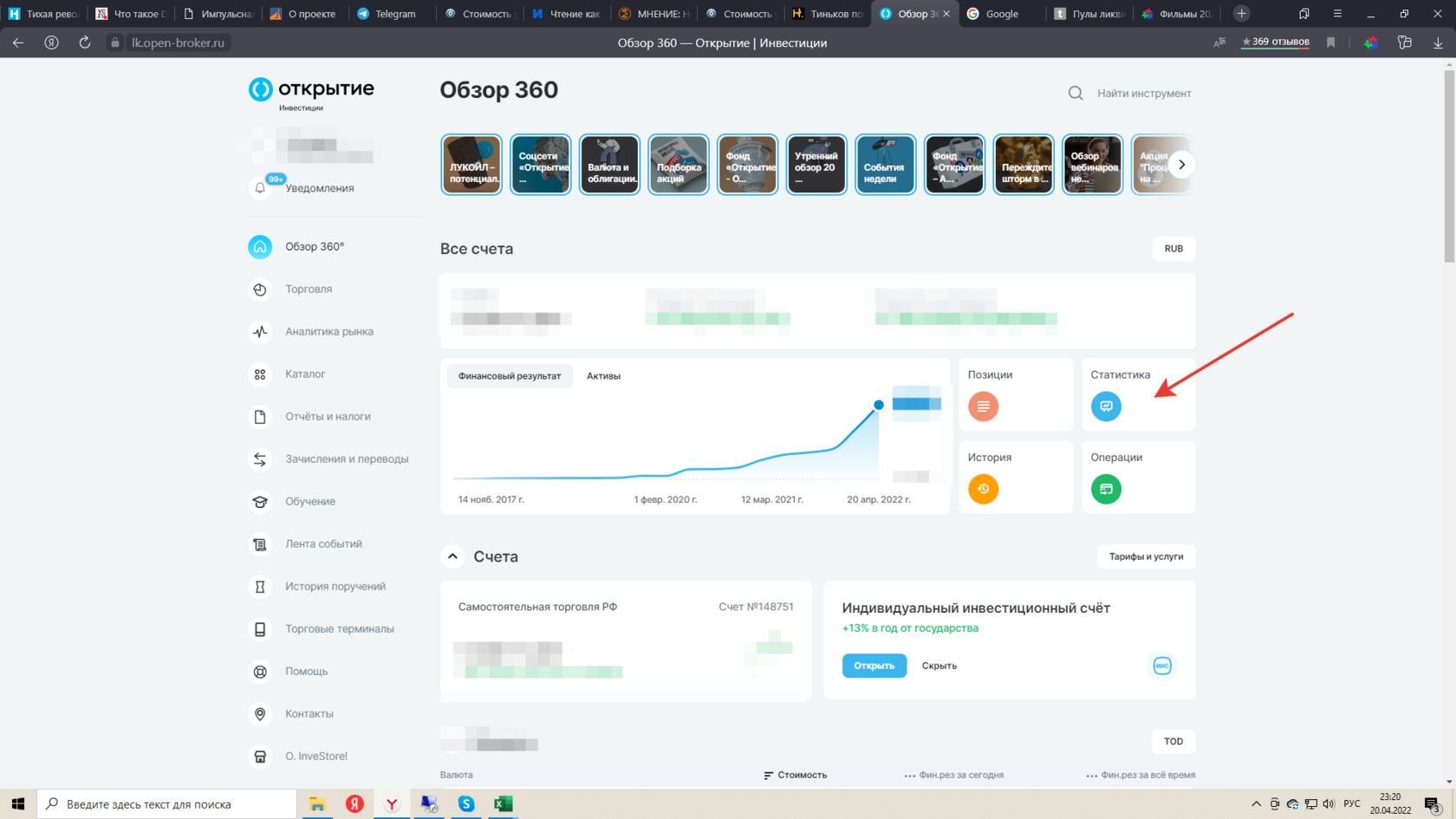Image resolution: width=1456 pixels, height=819 pixels.
Task: Click the Windows taskbar search box
Action: pos(166,804)
